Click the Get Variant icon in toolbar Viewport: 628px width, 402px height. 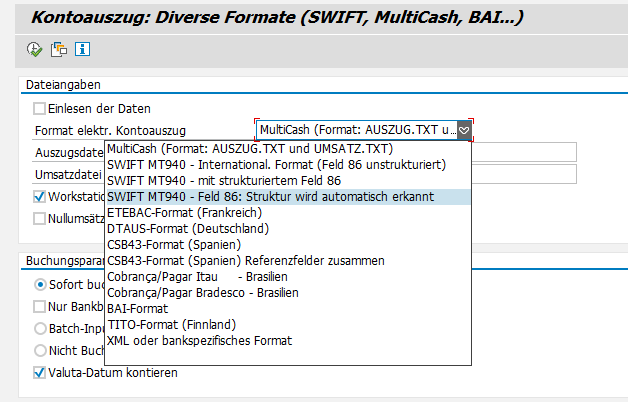(x=59, y=49)
